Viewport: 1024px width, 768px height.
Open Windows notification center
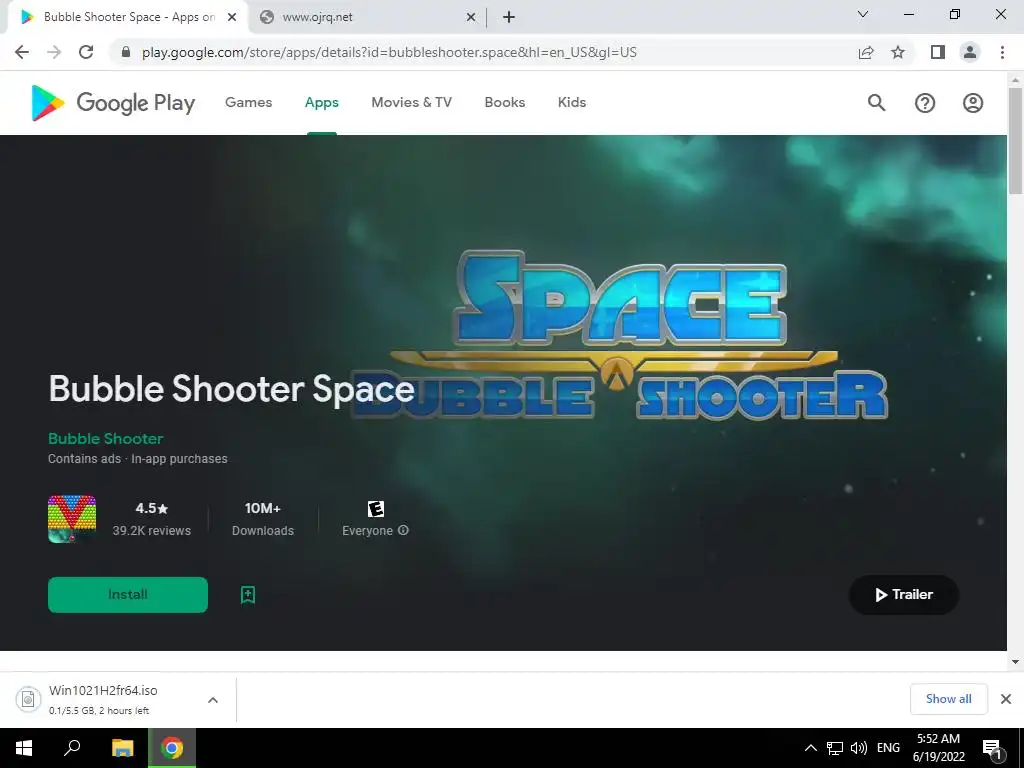[x=992, y=748]
